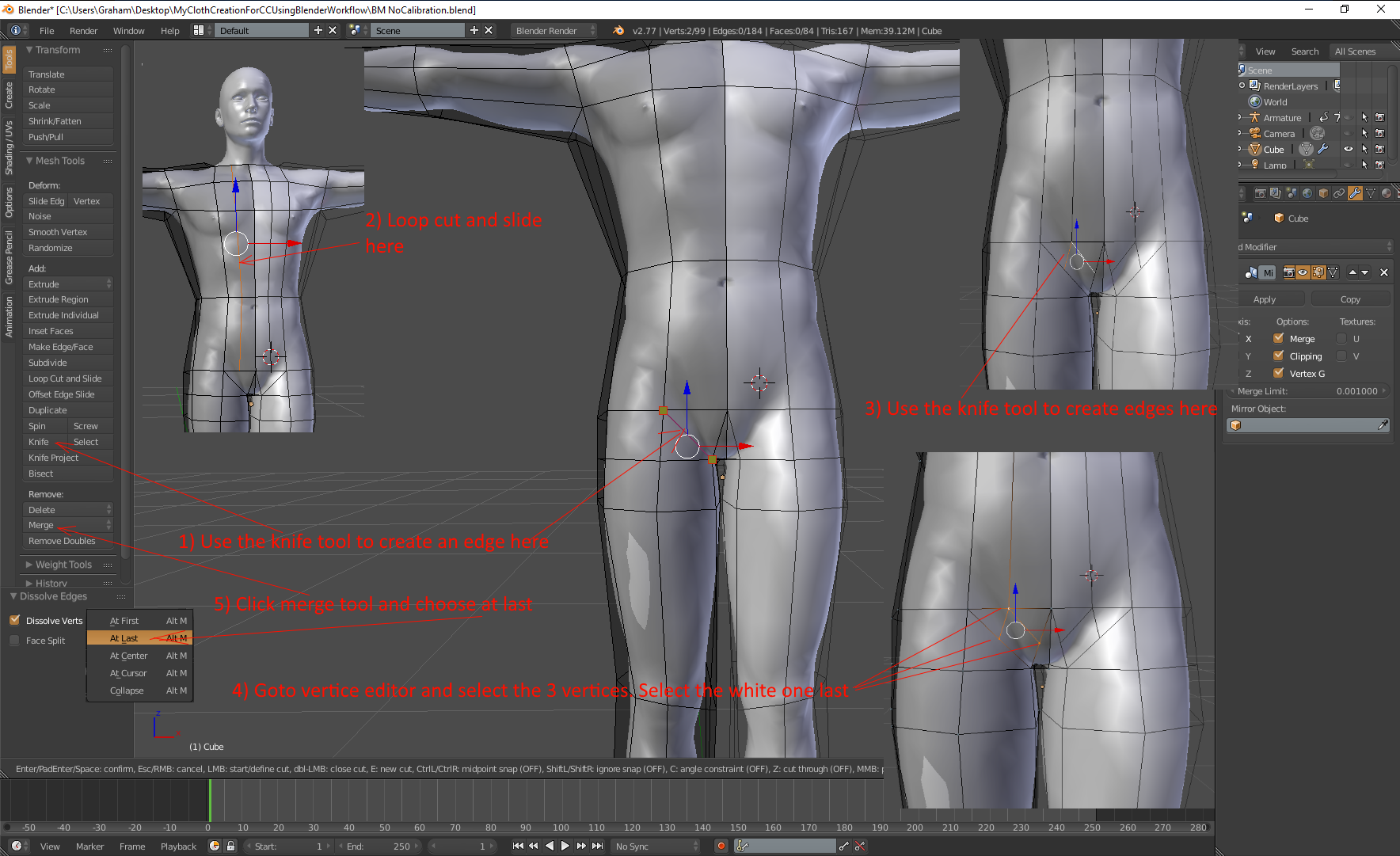Remove the Mirror modifier
The width and height of the screenshot is (1400, 856).
[x=1384, y=272]
